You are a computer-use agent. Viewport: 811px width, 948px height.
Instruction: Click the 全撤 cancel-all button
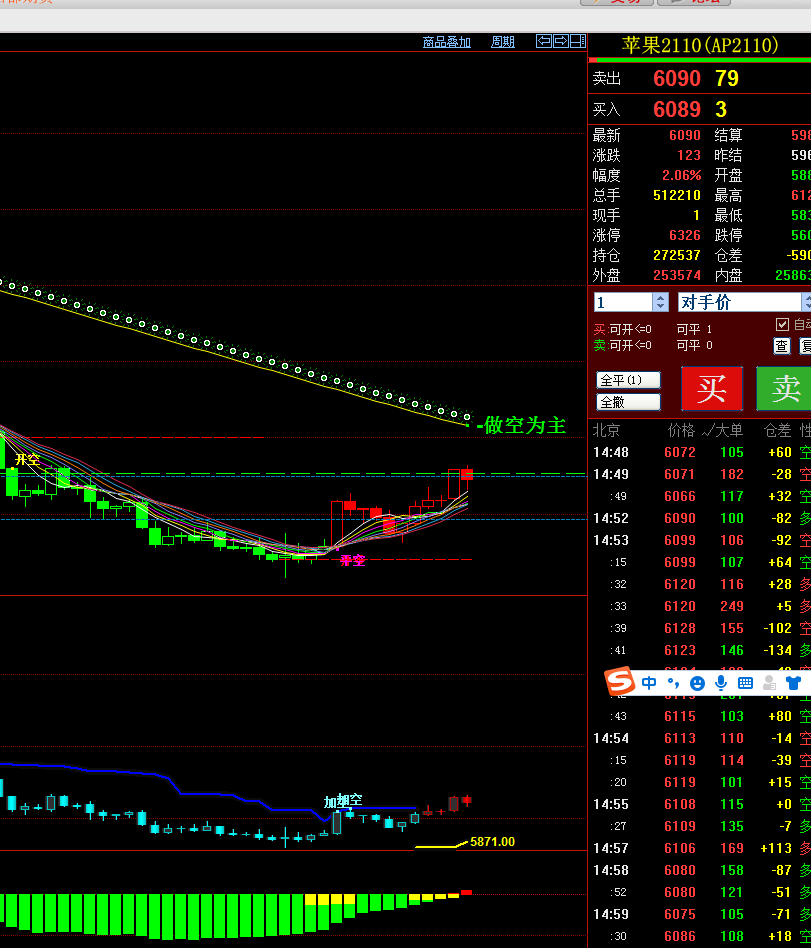[628, 402]
